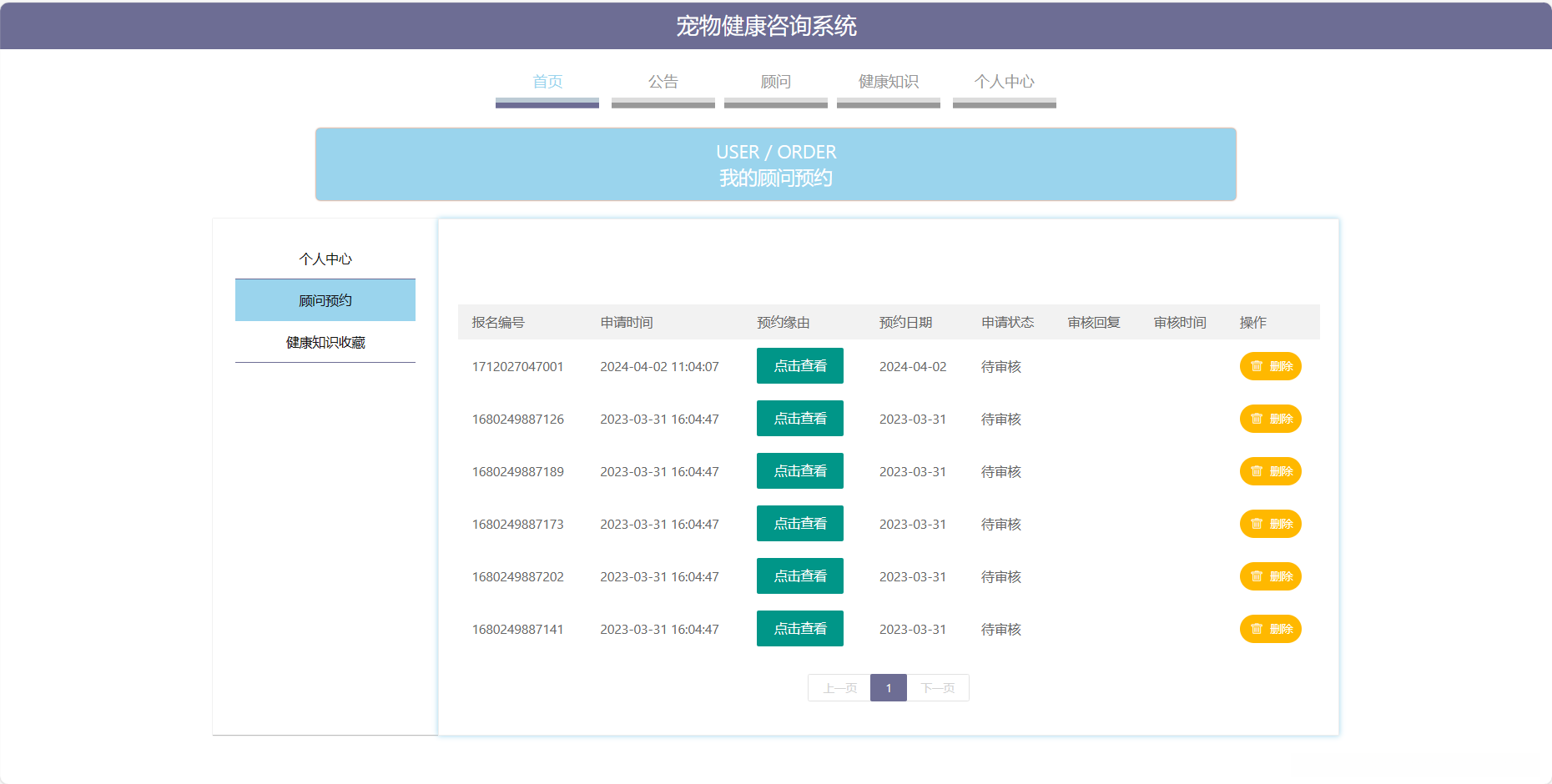
Task: Click 点击查看 for appointment 1712027047001
Action: (800, 366)
